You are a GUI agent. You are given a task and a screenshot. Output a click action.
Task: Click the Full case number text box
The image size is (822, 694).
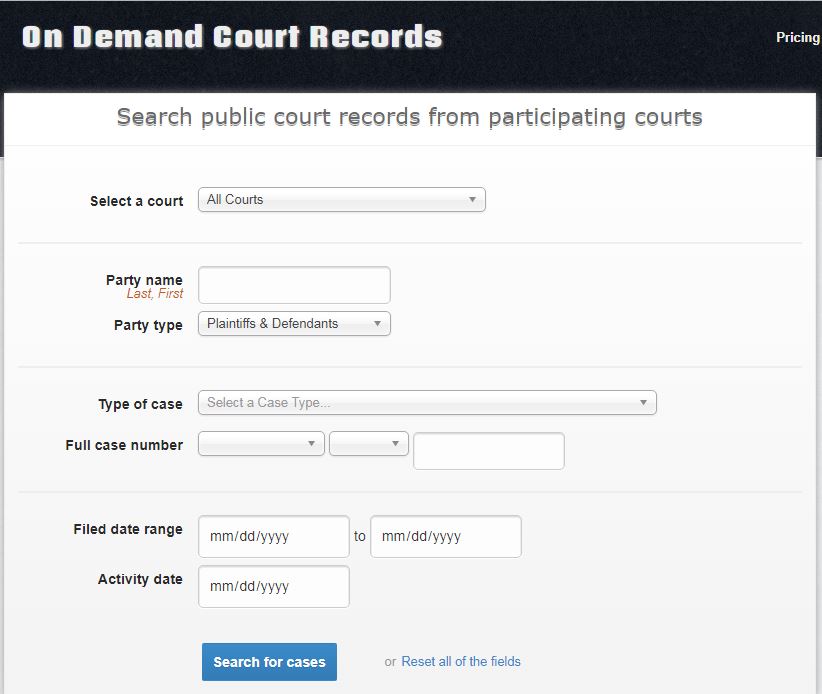[x=489, y=451]
